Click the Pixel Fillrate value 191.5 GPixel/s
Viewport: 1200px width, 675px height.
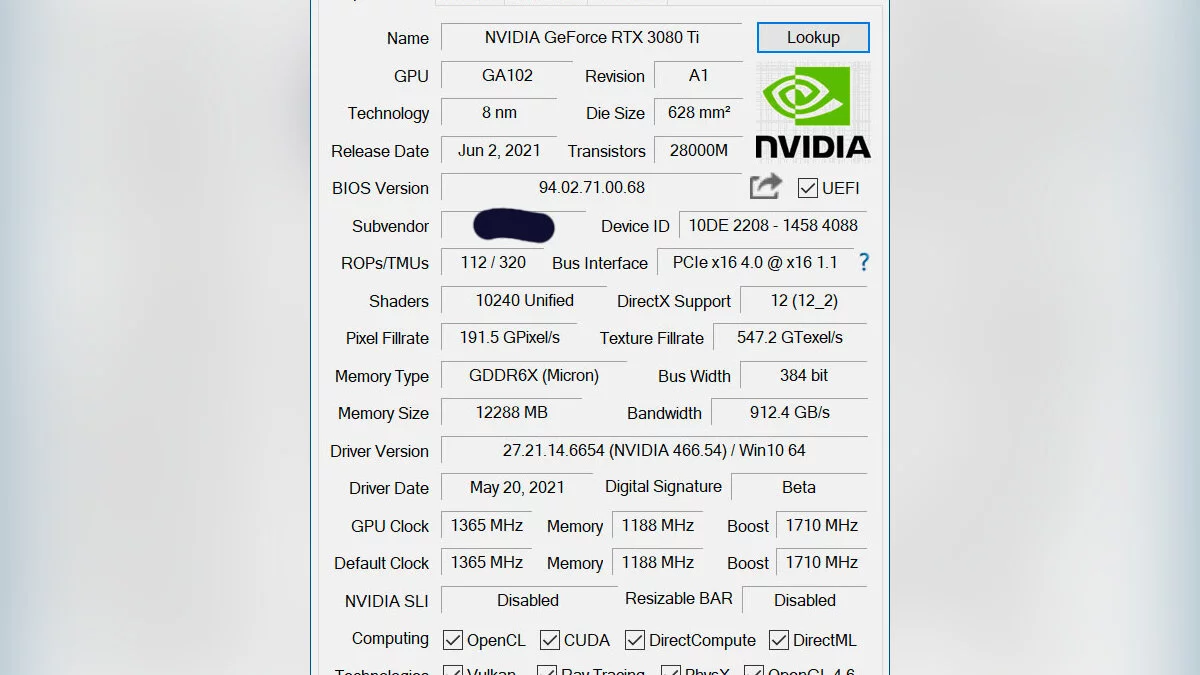pos(510,338)
